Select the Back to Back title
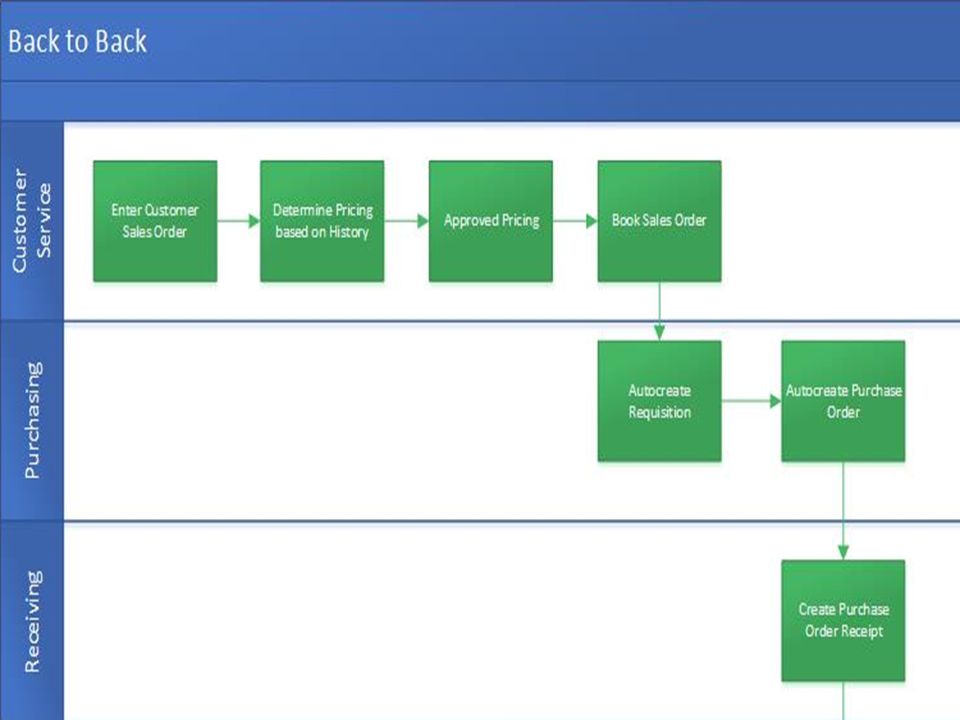The image size is (960, 720). tap(77, 42)
